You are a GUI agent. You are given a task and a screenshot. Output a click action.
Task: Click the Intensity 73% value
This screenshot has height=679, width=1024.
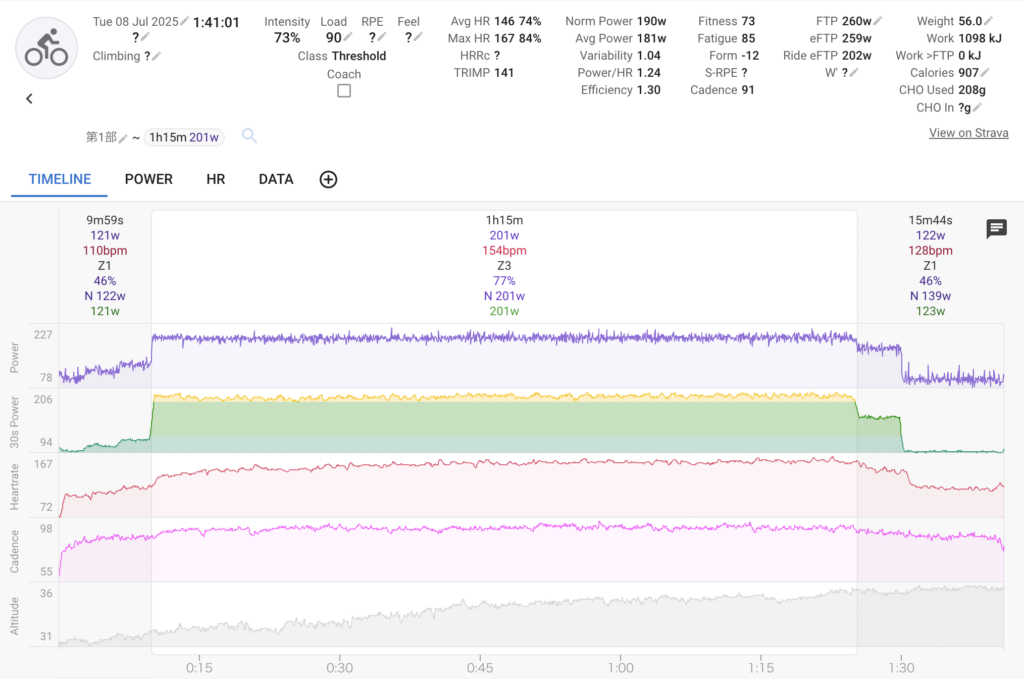[x=287, y=38]
